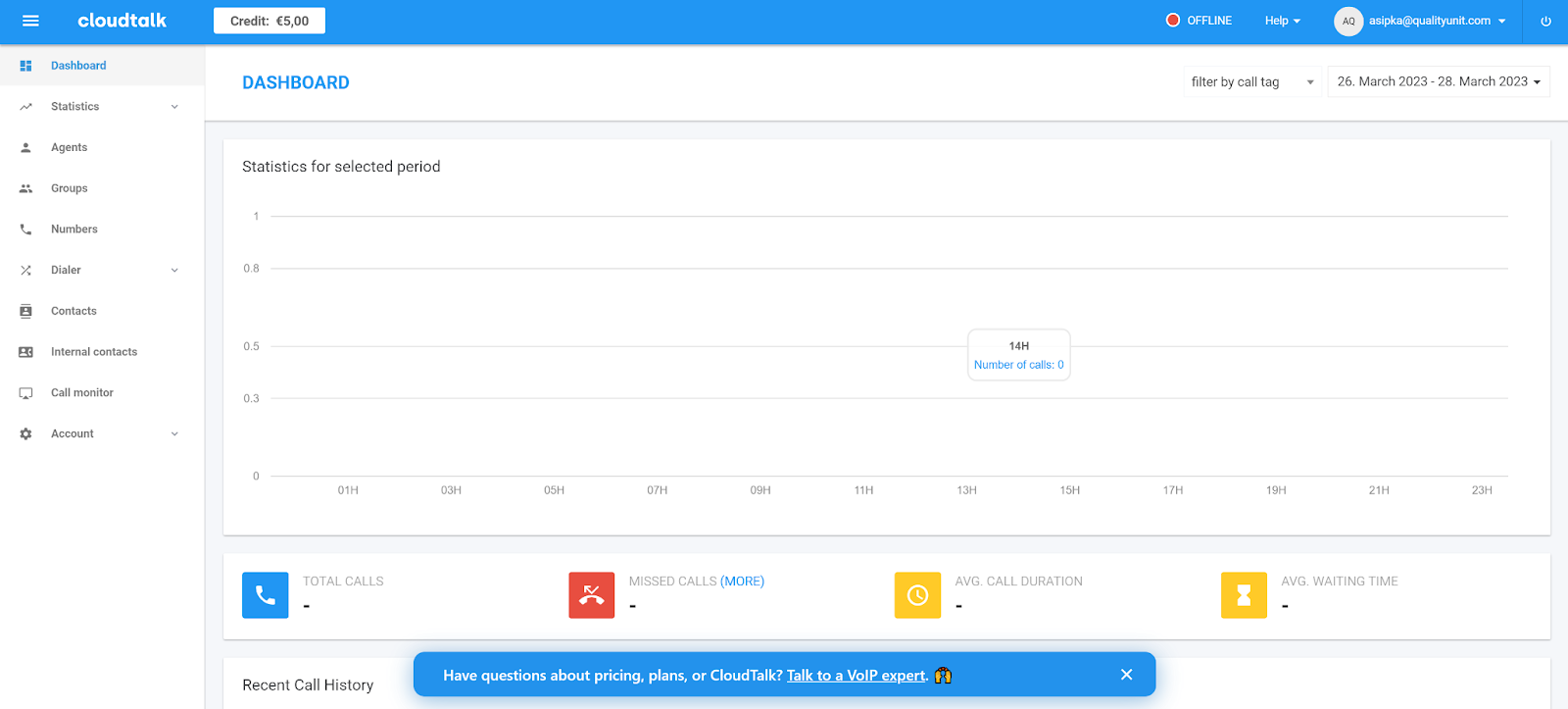Open the date range picker dropdown
The image size is (1568, 709).
coord(1438,82)
